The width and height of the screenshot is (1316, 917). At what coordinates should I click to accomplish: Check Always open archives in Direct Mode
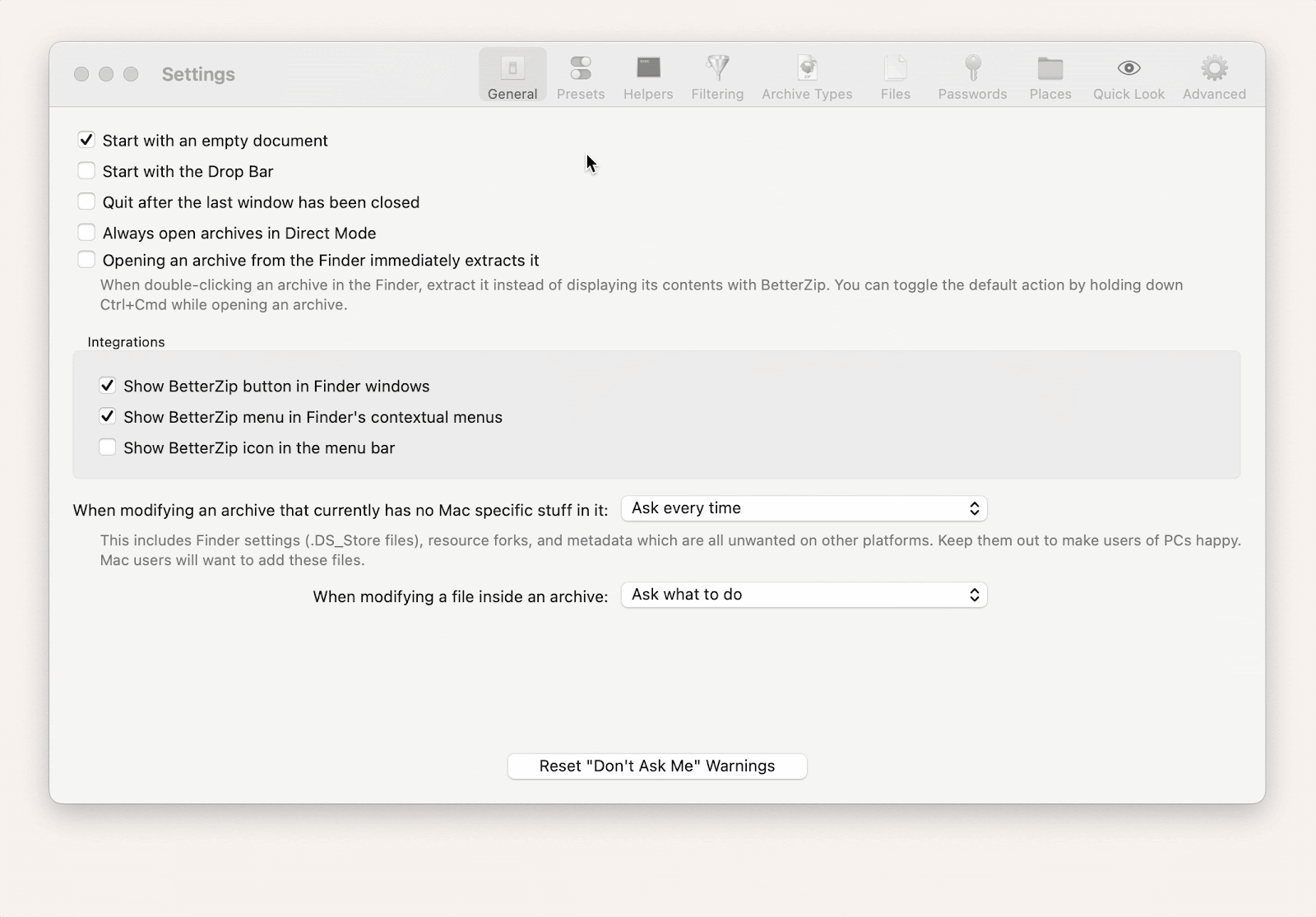click(x=86, y=232)
